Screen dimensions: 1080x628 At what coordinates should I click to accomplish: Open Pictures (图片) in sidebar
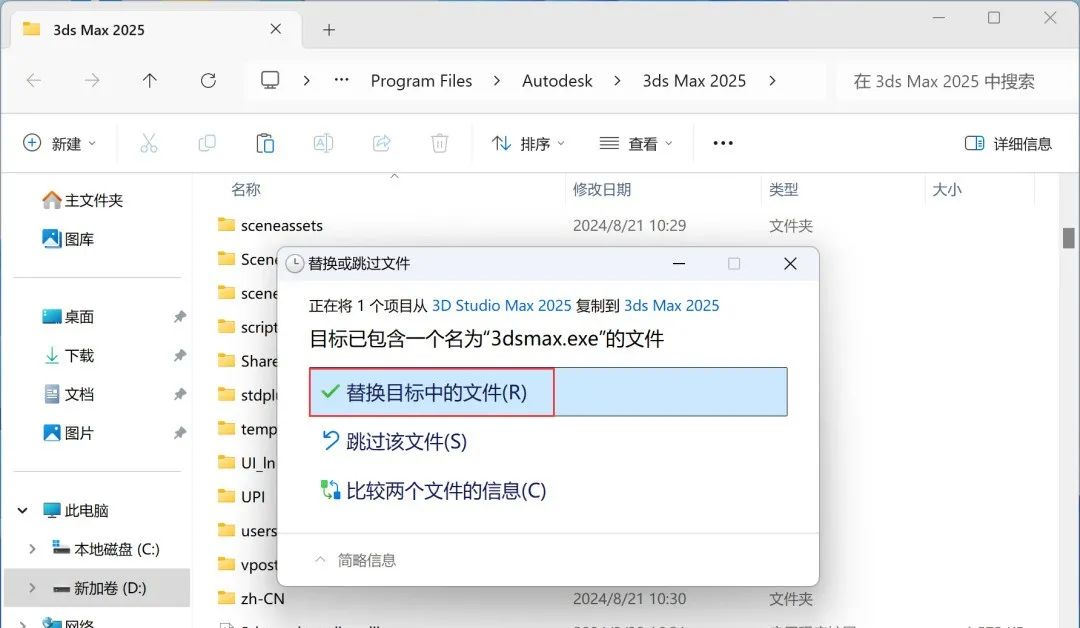pos(68,432)
